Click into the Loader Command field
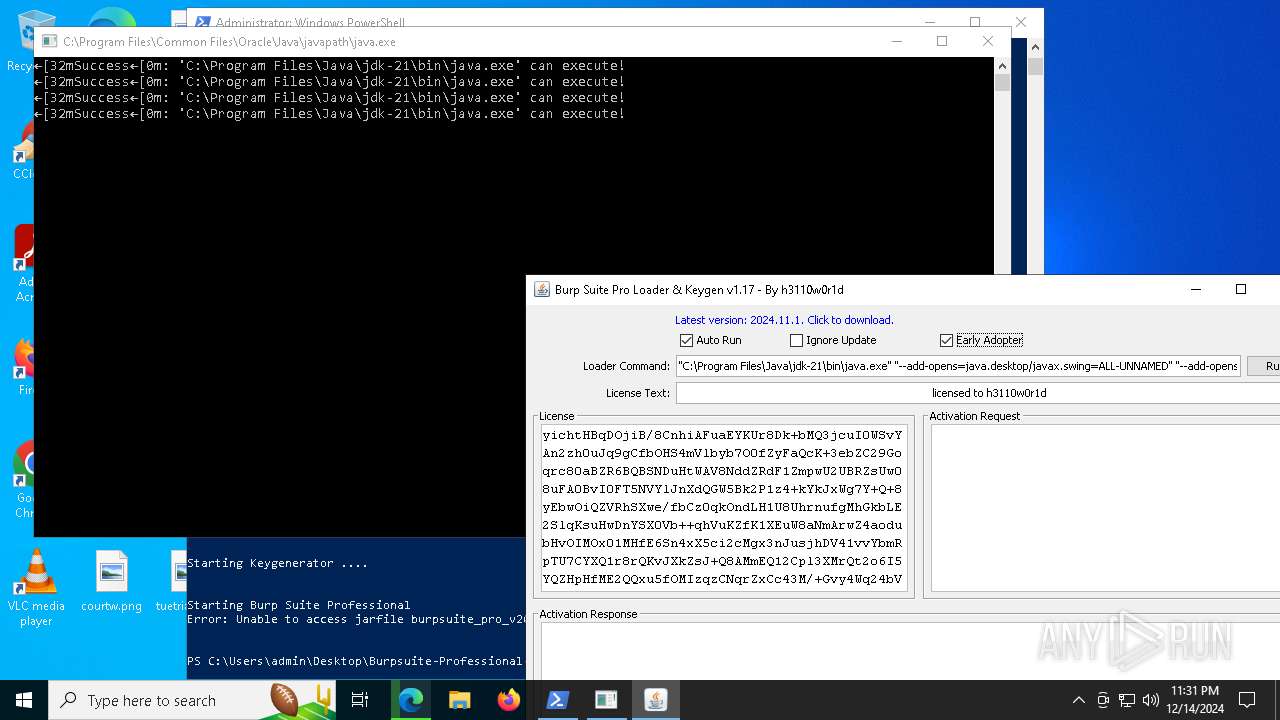 pyautogui.click(x=958, y=366)
